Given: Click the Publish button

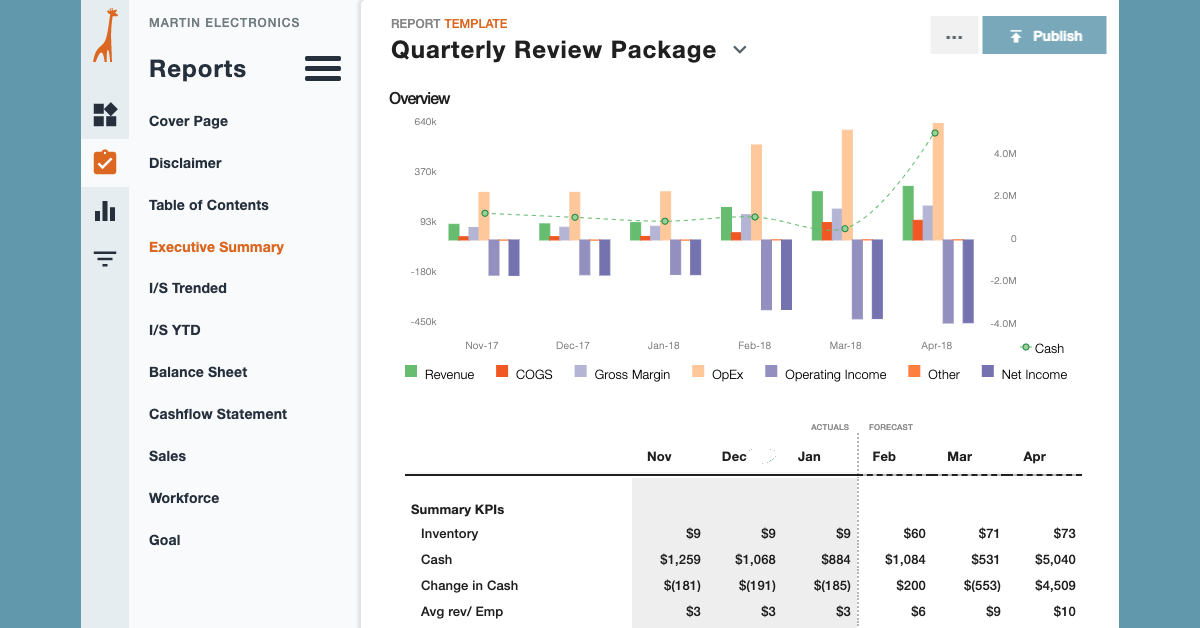Looking at the screenshot, I should [1044, 36].
